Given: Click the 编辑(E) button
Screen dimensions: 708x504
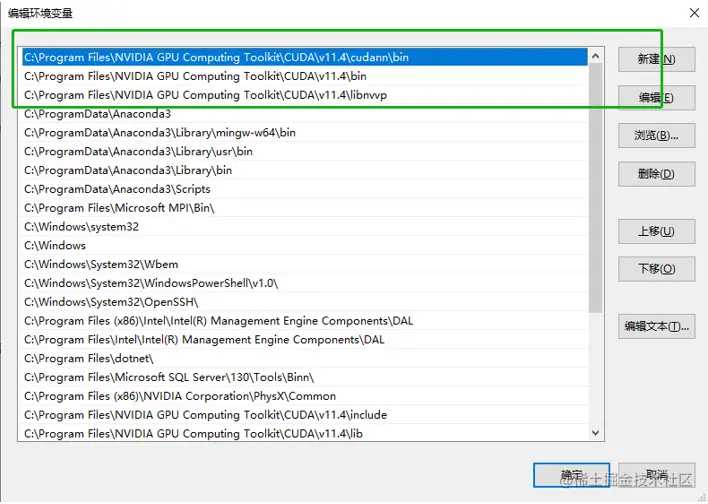Looking at the screenshot, I should point(656,98).
